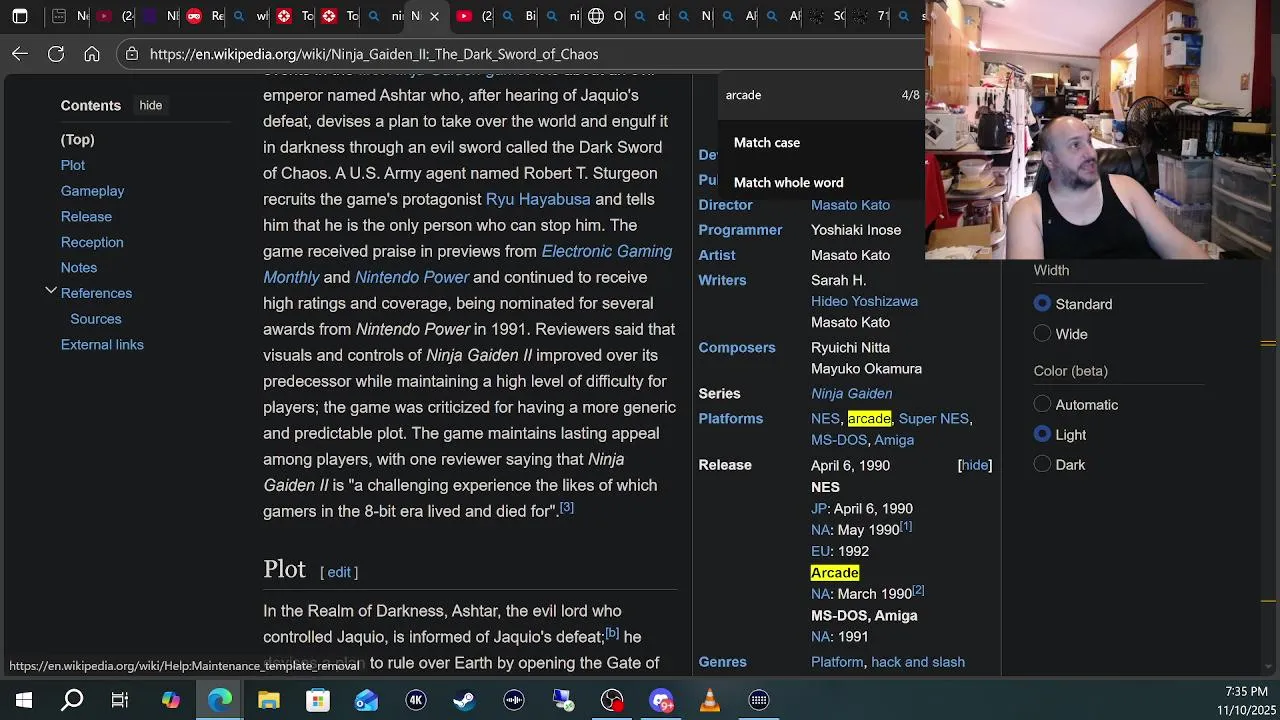Image resolution: width=1280 pixels, height=720 pixels.
Task: Open Discord from the taskbar
Action: point(661,700)
